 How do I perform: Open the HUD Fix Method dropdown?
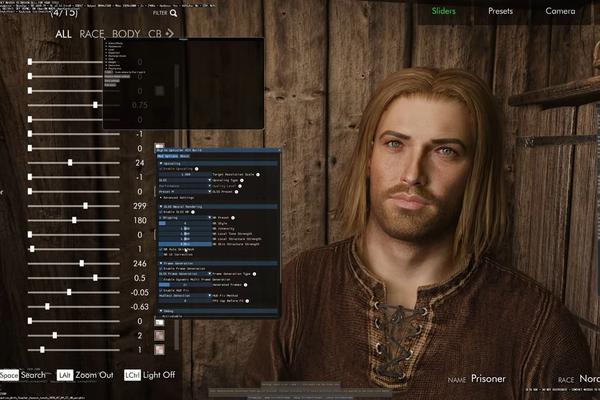[x=185, y=296]
